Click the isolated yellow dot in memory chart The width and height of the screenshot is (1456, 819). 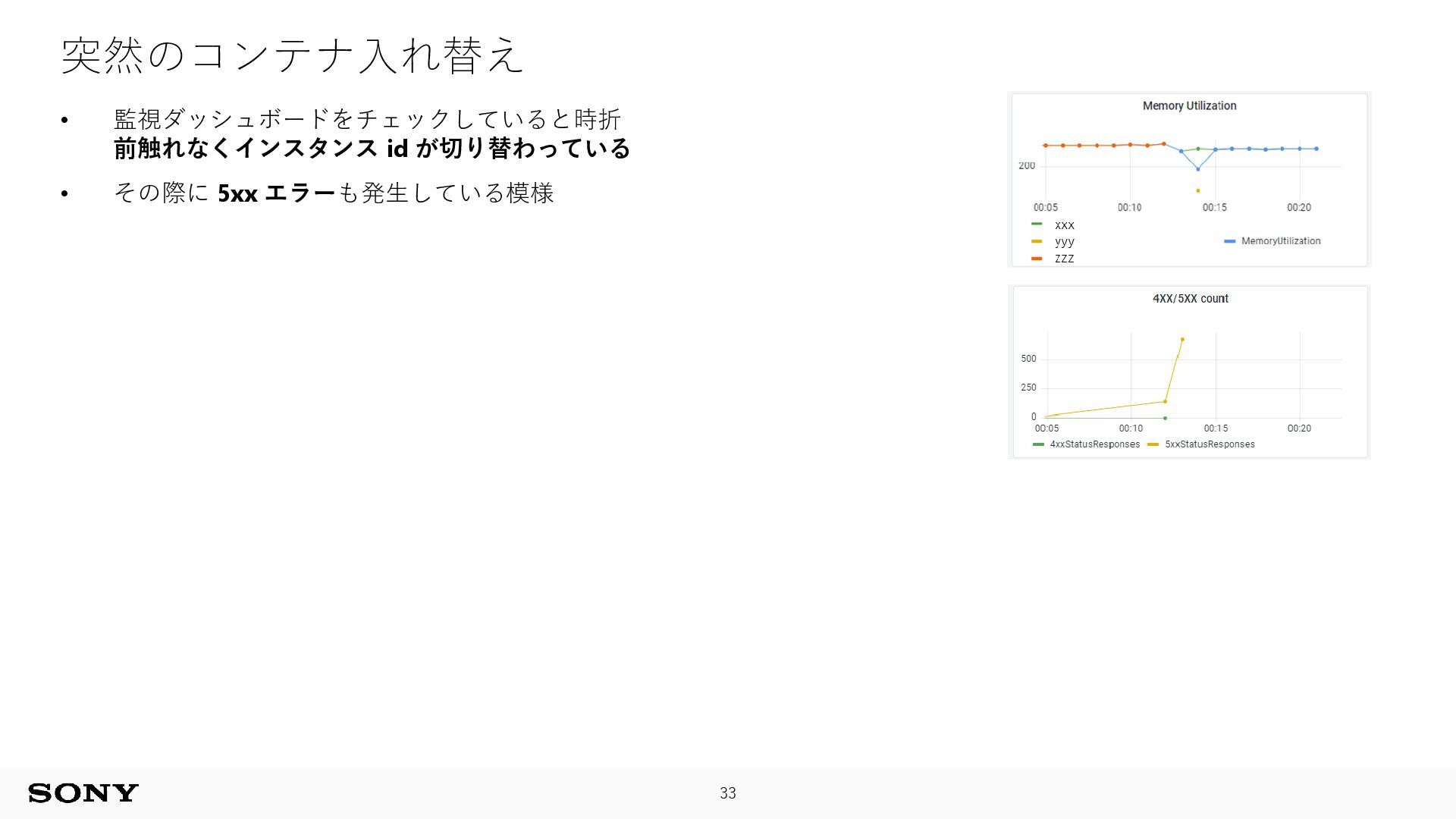tap(1198, 191)
